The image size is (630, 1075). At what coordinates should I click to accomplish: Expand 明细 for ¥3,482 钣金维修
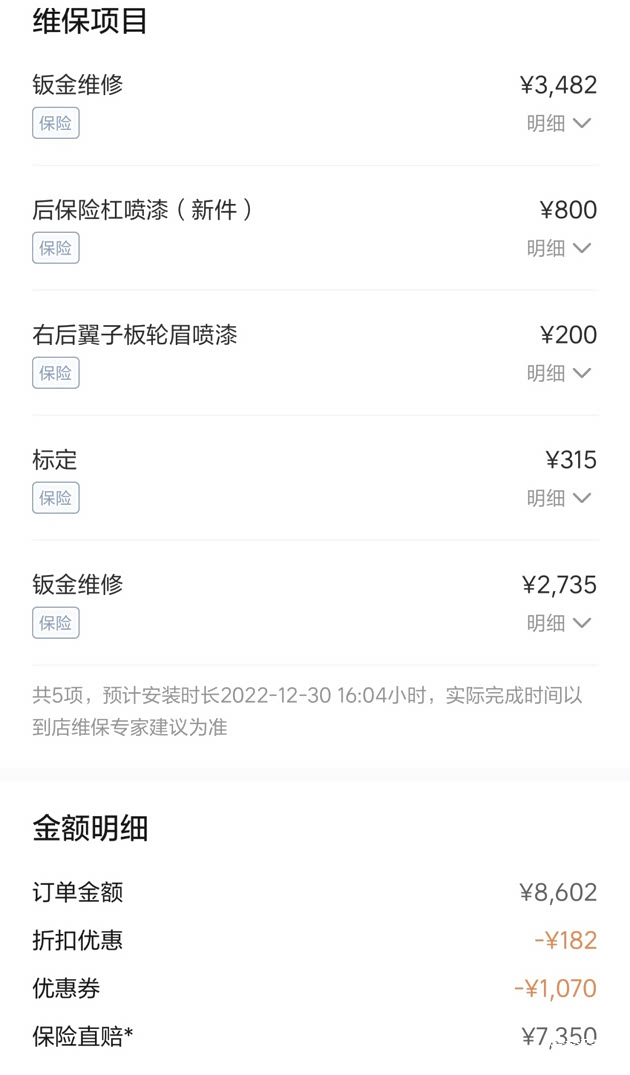(559, 124)
